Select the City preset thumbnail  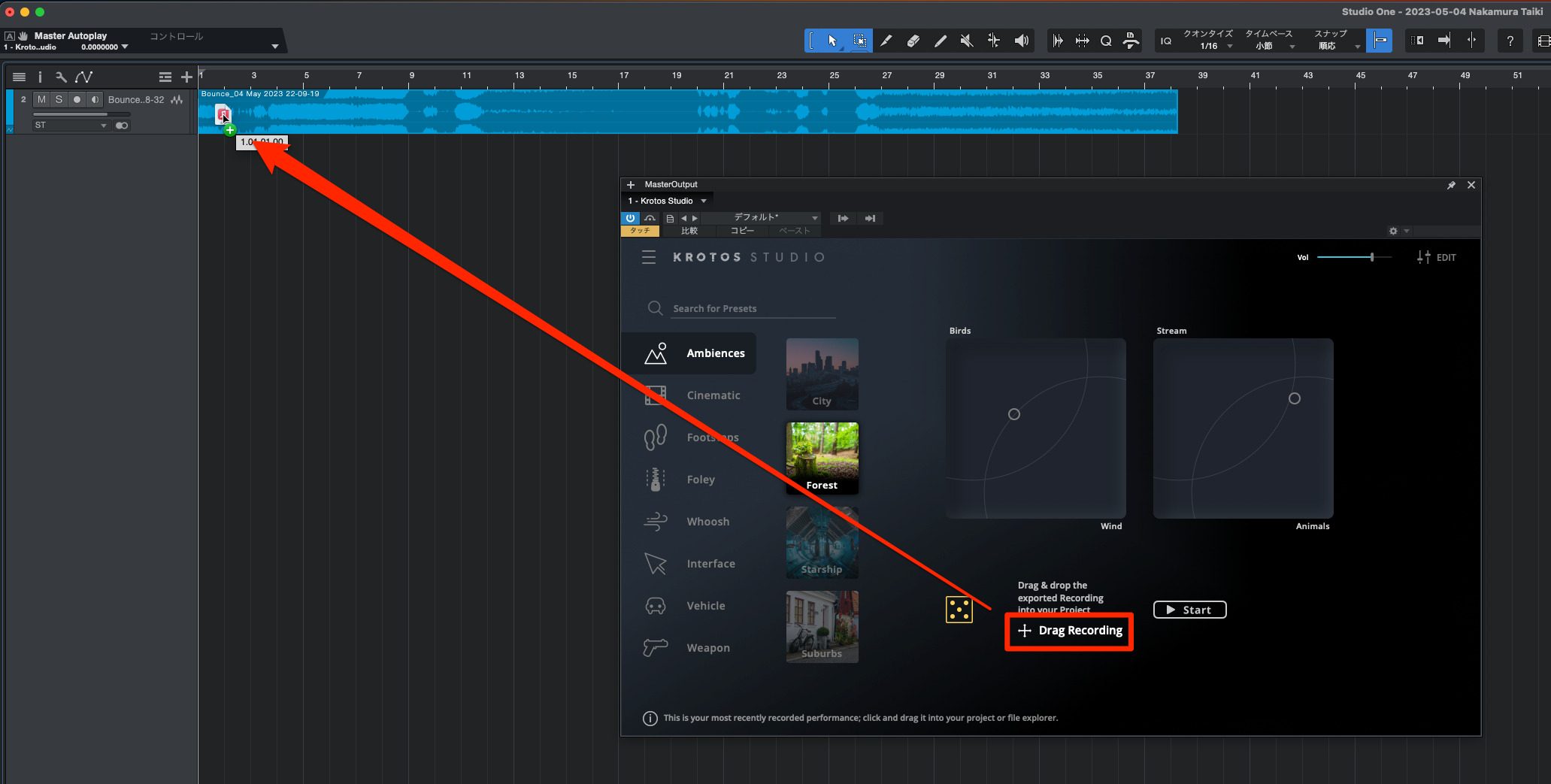click(822, 374)
